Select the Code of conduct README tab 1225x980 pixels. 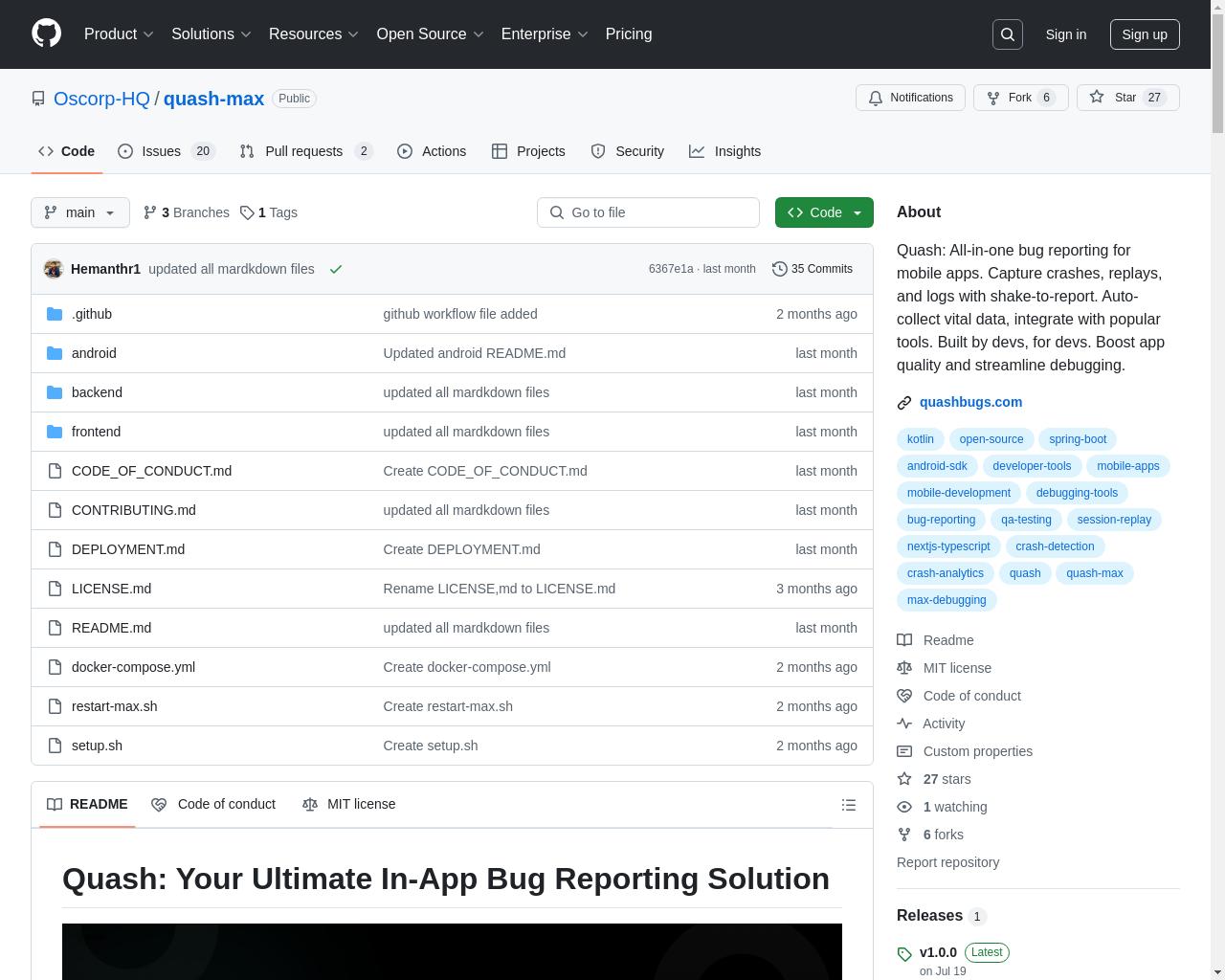(213, 804)
